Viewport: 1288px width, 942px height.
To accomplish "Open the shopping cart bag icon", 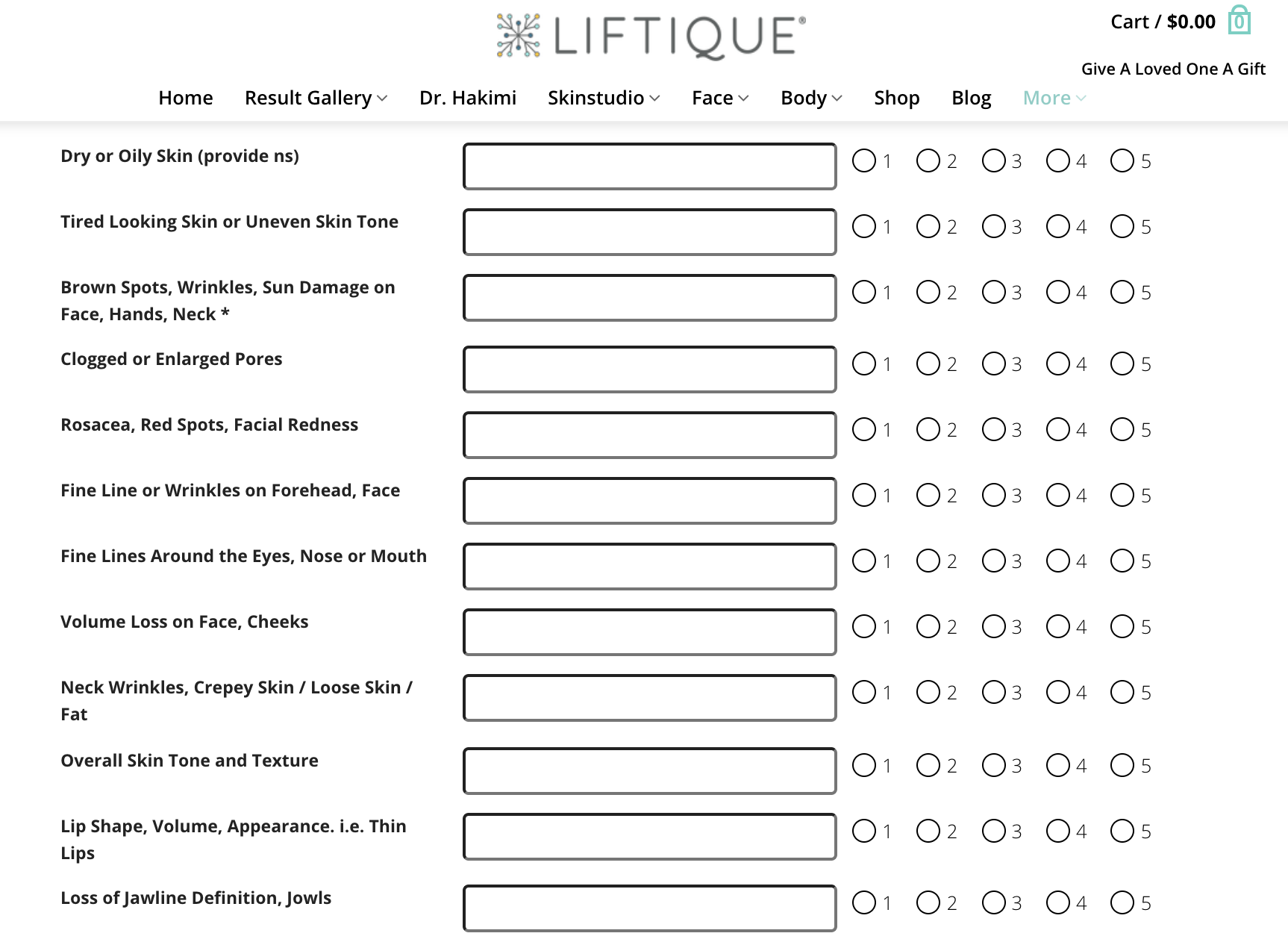I will 1239,20.
